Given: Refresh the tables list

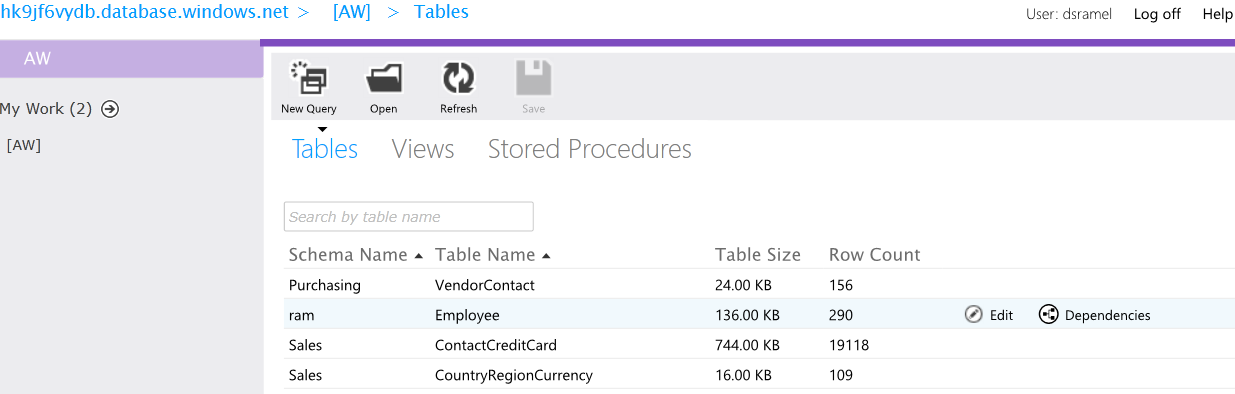Looking at the screenshot, I should 458,78.
